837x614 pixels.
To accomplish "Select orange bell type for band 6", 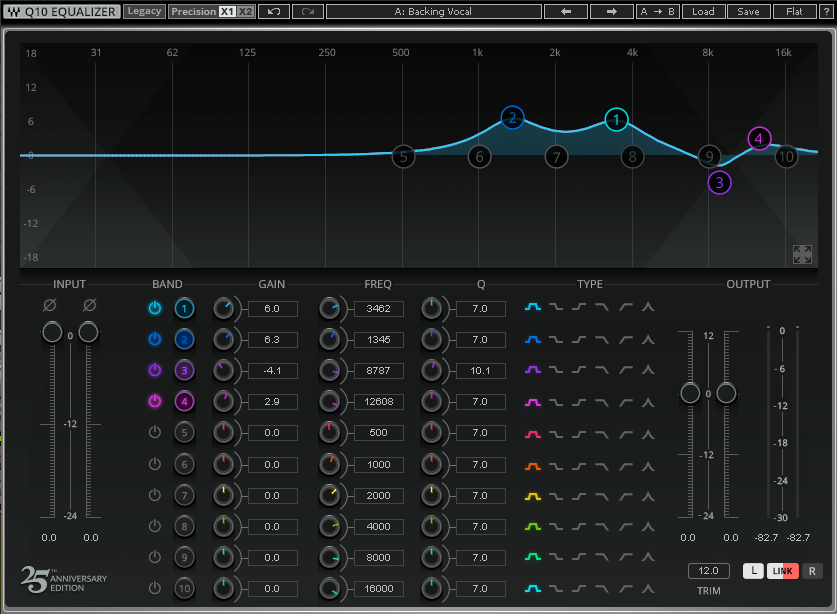I will coord(533,467).
